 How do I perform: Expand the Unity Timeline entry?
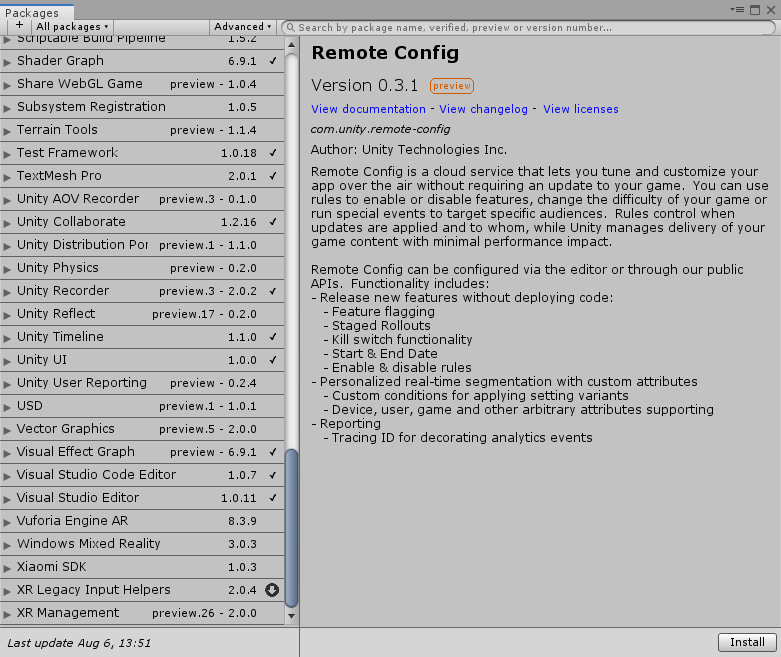click(x=7, y=338)
